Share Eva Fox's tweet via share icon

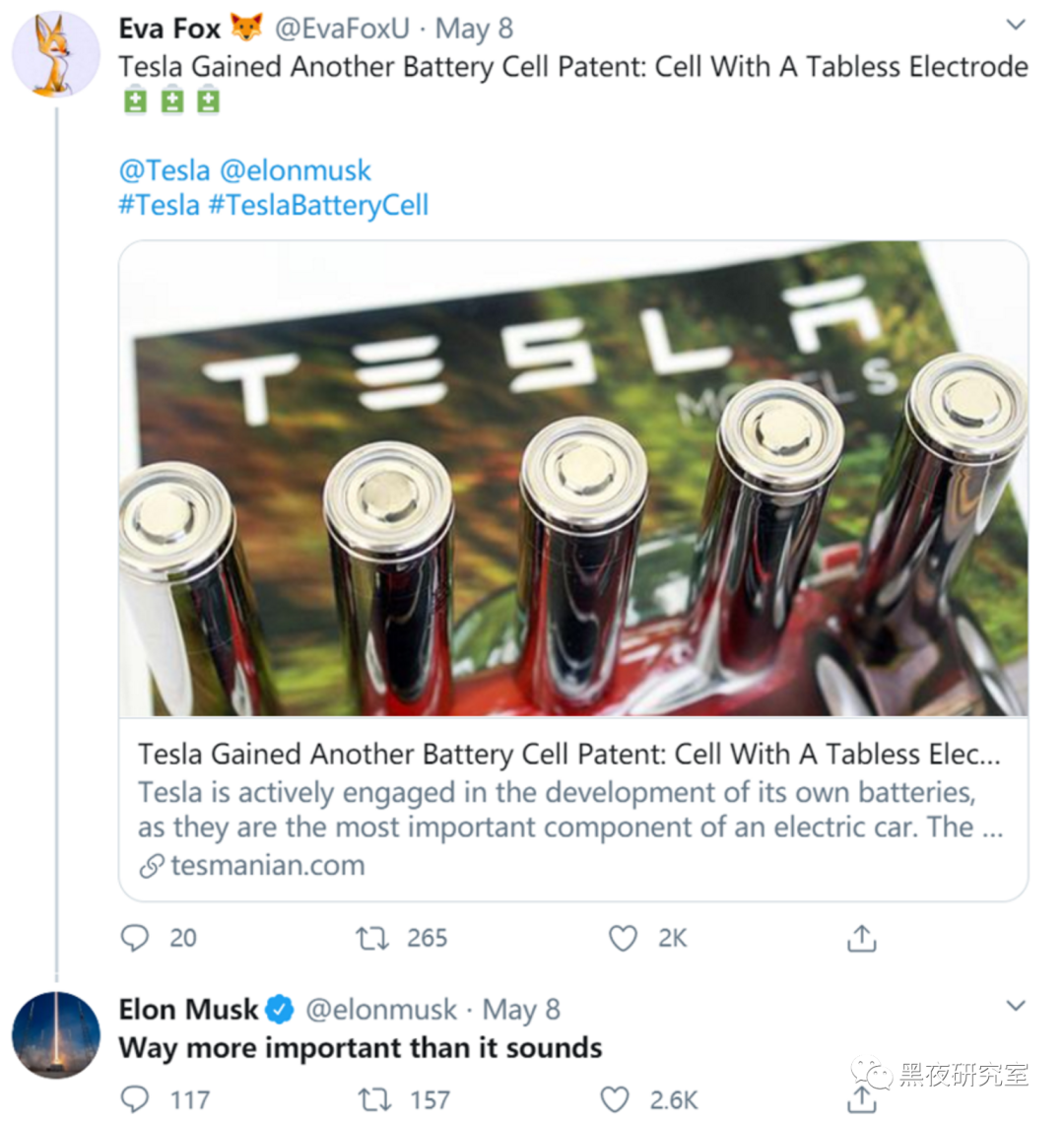tap(861, 938)
